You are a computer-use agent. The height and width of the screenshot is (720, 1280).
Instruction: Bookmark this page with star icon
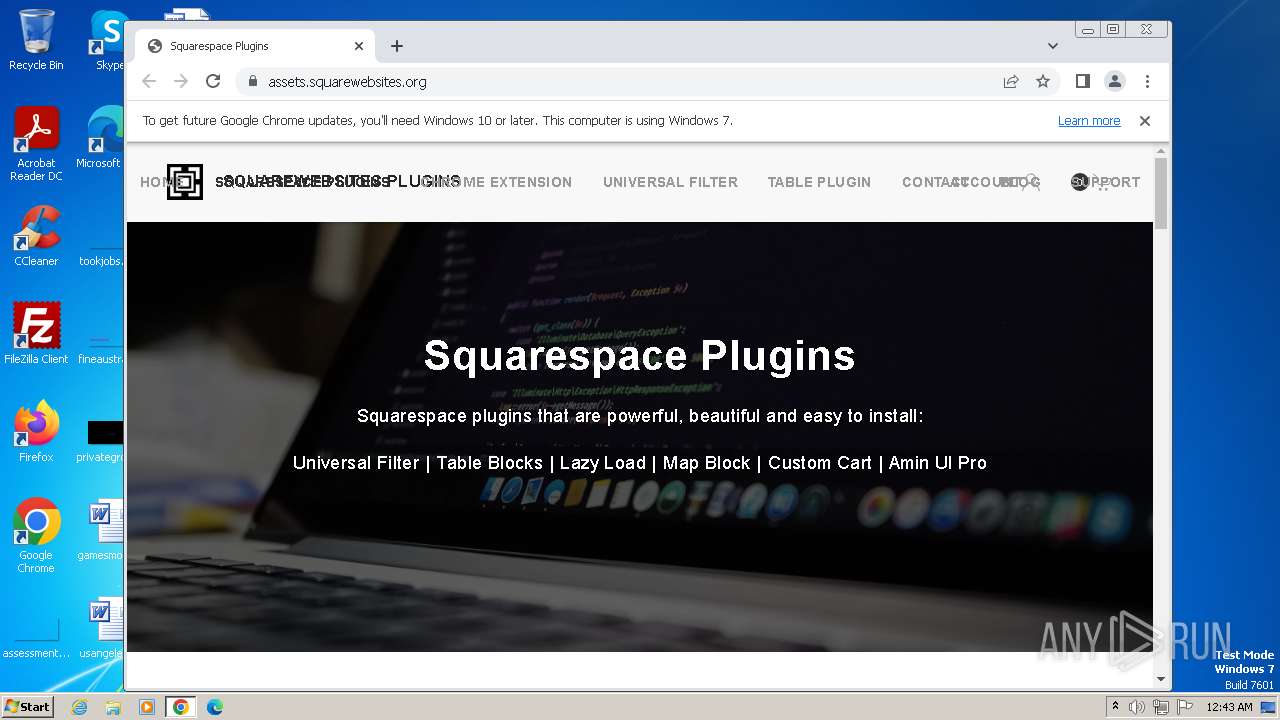(1043, 82)
